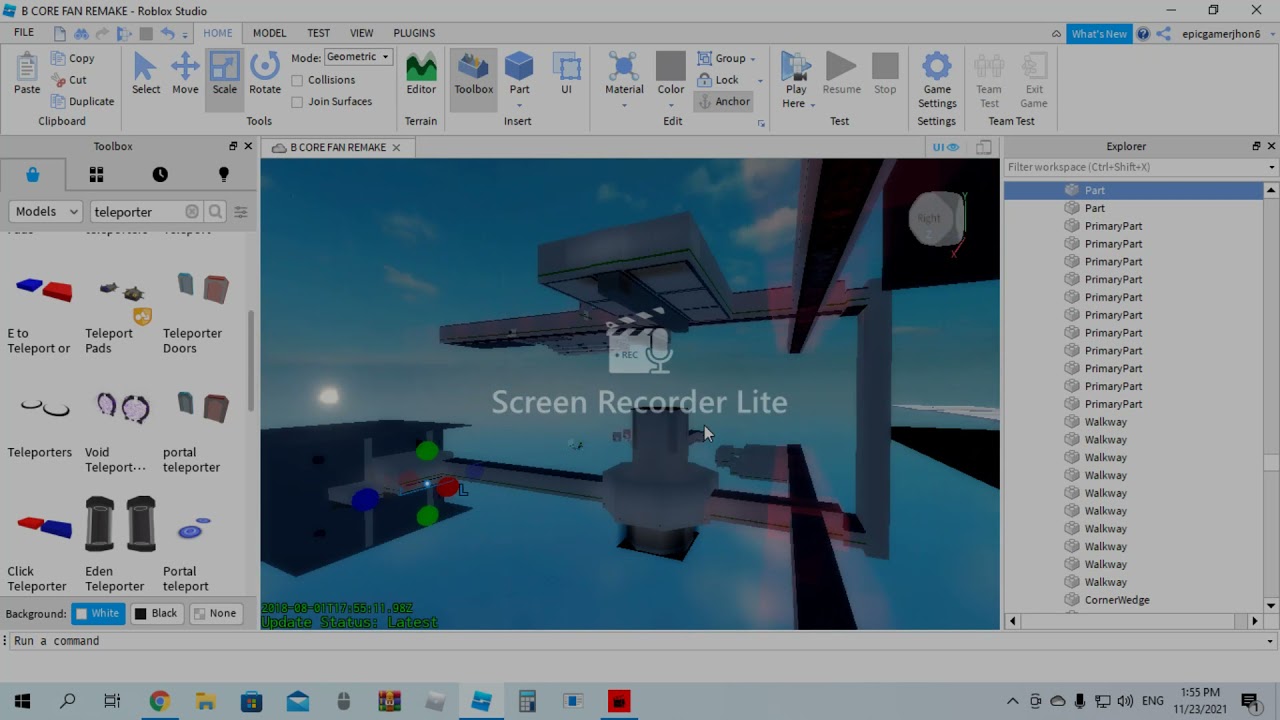Switch to the VIEW ribbon tab
The width and height of the screenshot is (1280, 720).
tap(362, 33)
